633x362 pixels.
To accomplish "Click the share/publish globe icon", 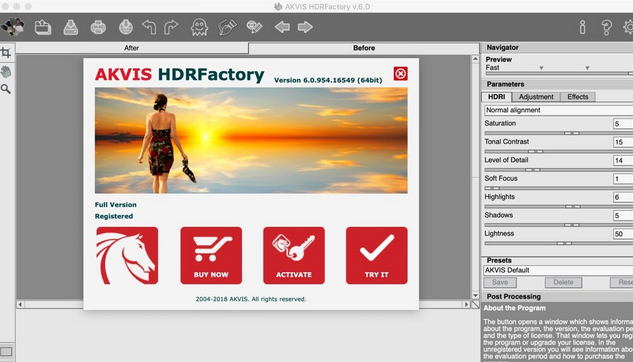I will (x=126, y=27).
